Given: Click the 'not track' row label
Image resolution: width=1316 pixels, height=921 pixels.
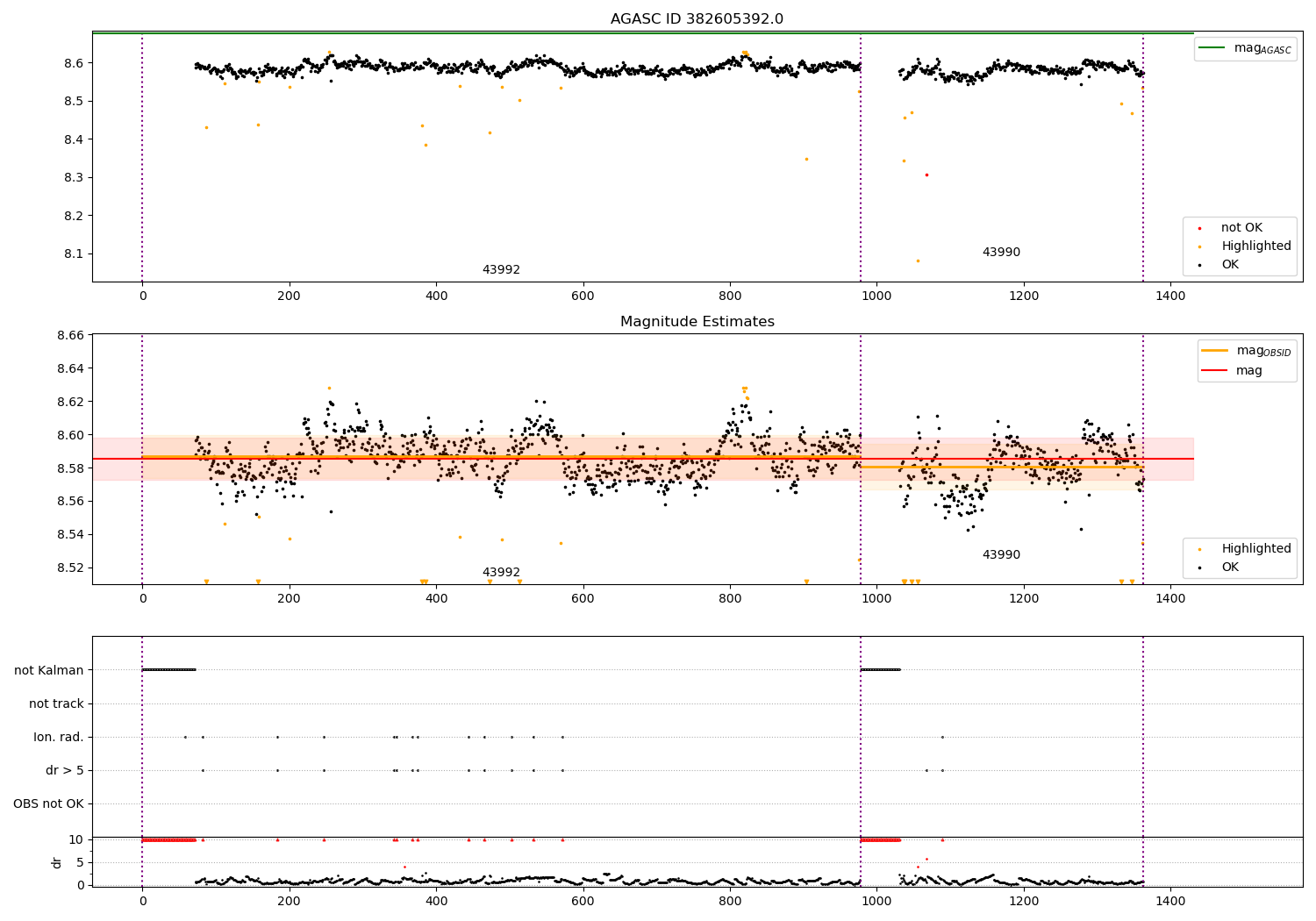Looking at the screenshot, I should click(x=56, y=703).
